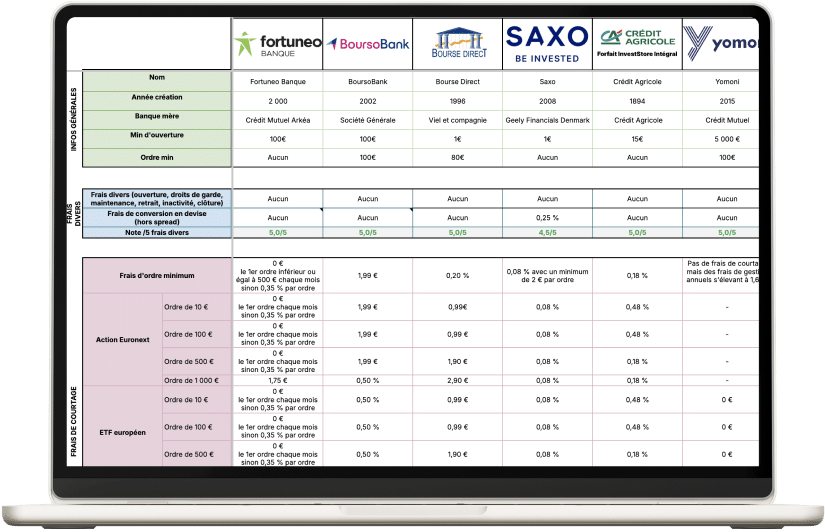Click 'INFOS GÉNÉRALES' vertical section label

74,119
